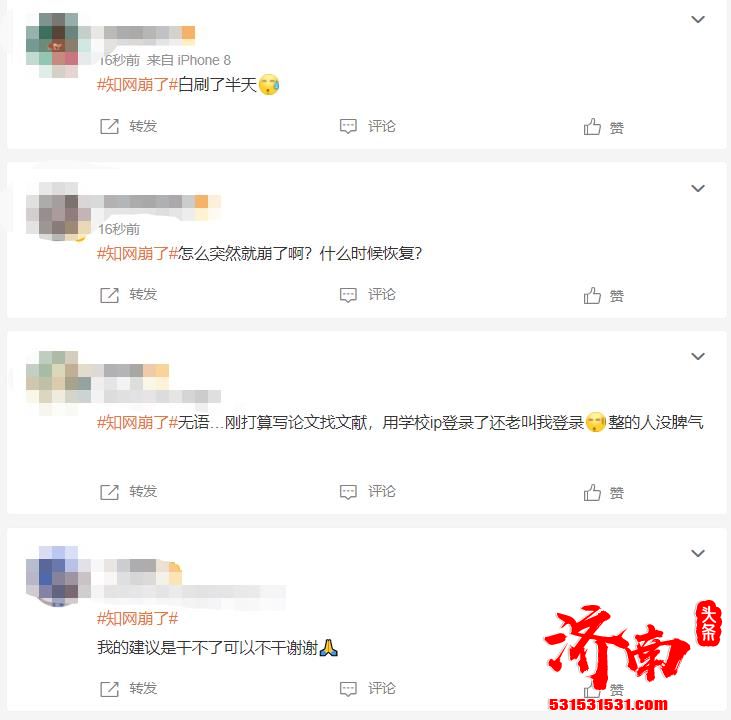Open fourth post author's avatar
Image resolution: width=731 pixels, height=720 pixels.
point(52,576)
